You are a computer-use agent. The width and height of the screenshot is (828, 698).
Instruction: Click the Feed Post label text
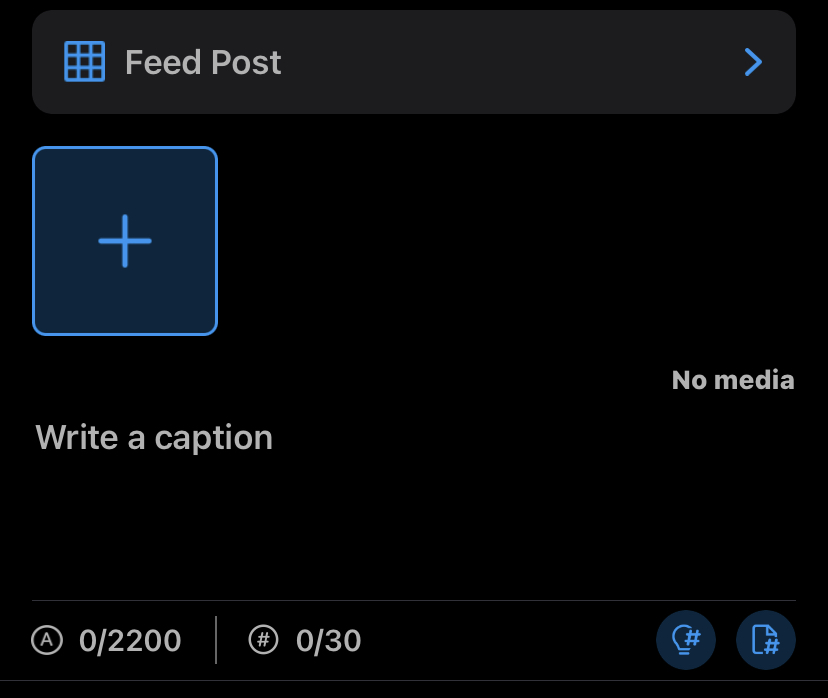click(x=203, y=62)
